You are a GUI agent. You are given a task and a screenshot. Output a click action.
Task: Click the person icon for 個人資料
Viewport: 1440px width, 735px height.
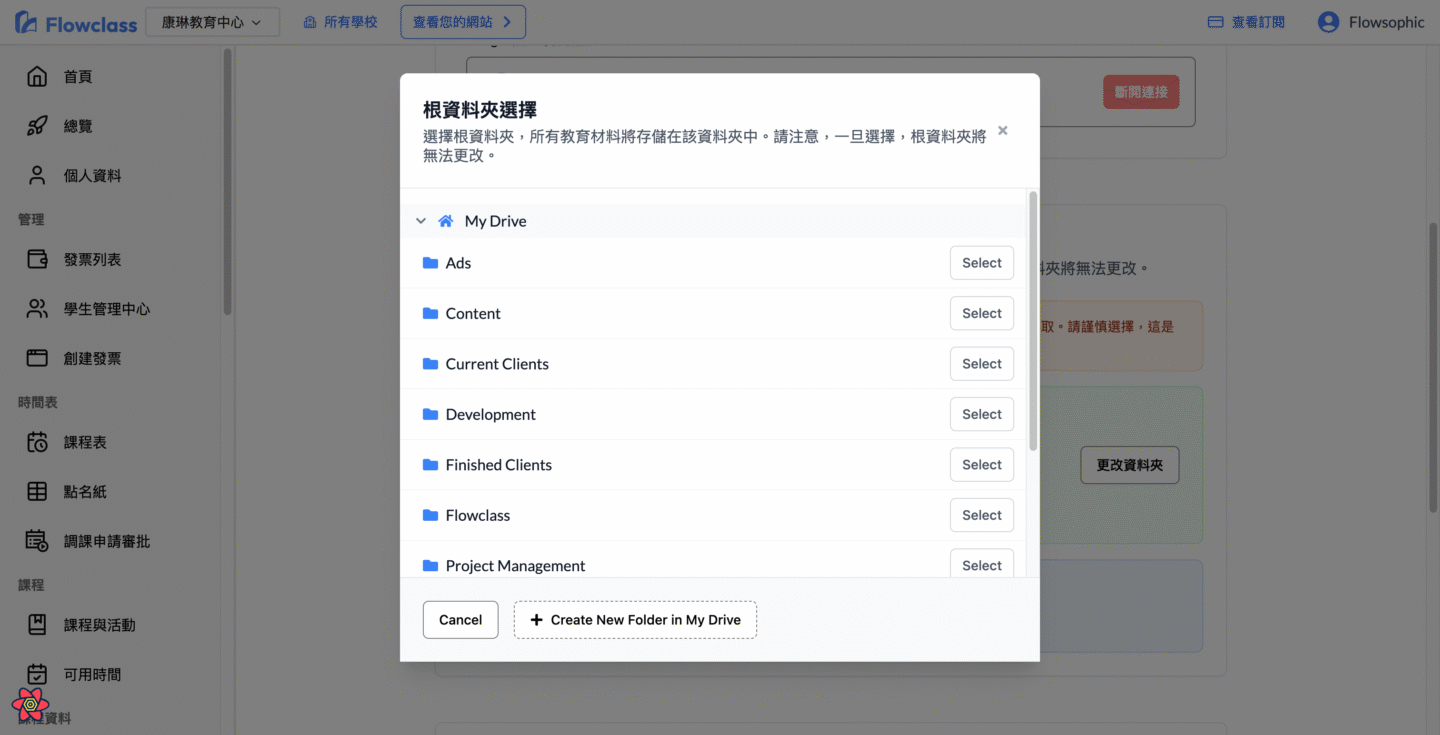tap(37, 176)
